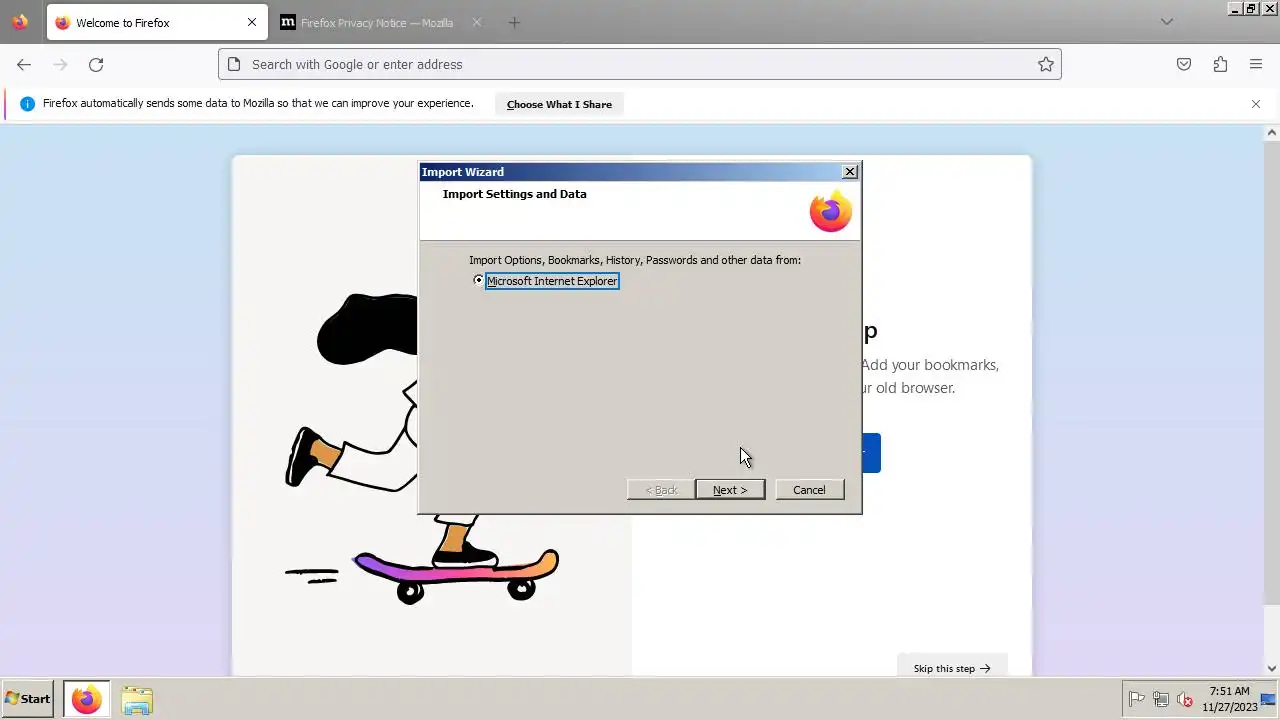Go forward one page
The width and height of the screenshot is (1280, 720).
[60, 64]
